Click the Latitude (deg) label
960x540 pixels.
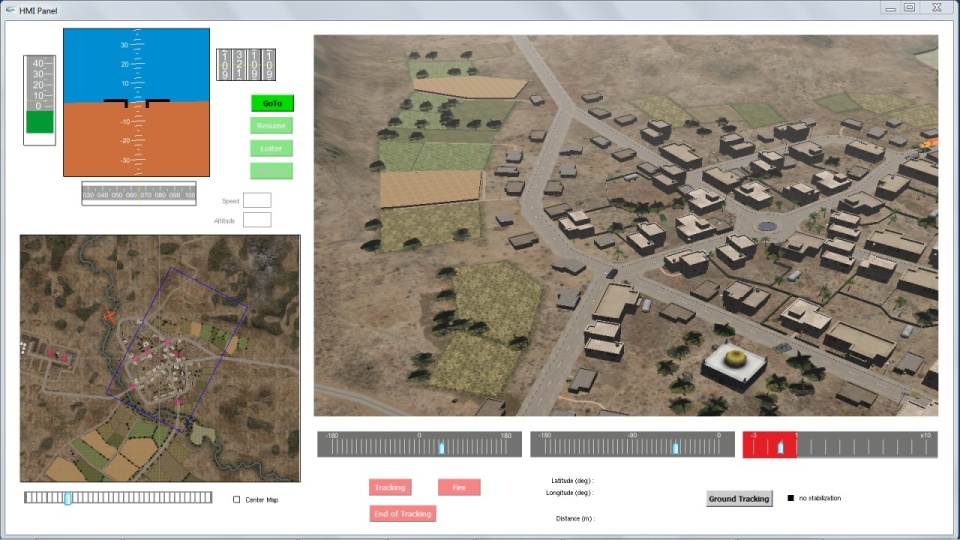tap(572, 481)
